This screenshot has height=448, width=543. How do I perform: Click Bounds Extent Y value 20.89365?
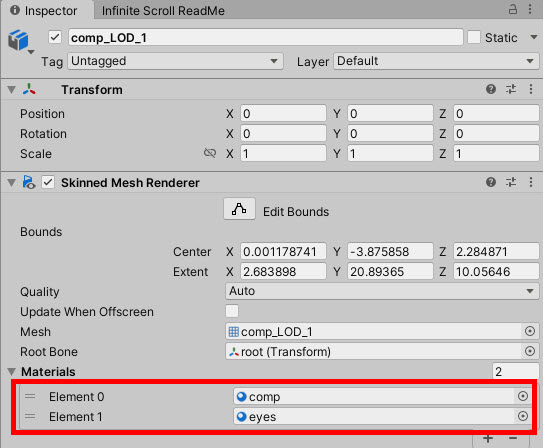click(x=390, y=271)
